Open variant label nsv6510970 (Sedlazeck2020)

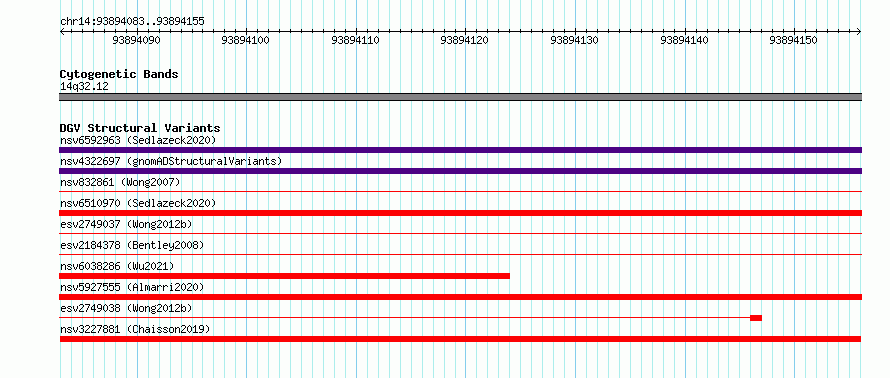pyautogui.click(x=138, y=203)
